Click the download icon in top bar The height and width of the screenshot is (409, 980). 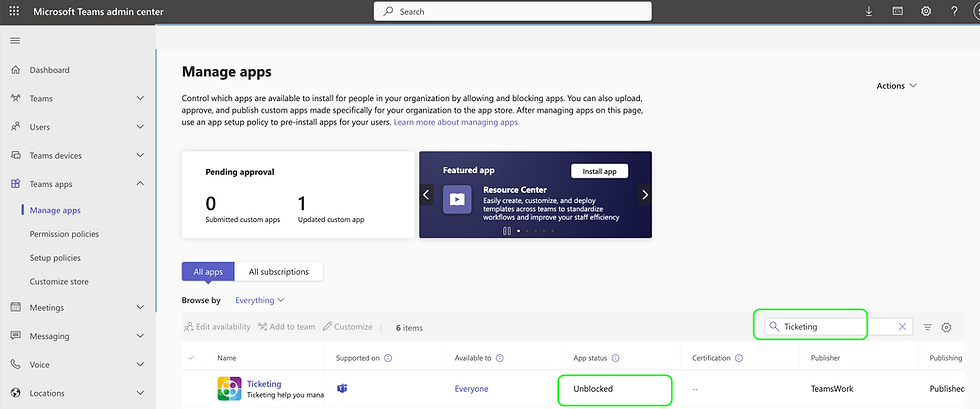pyautogui.click(x=869, y=11)
